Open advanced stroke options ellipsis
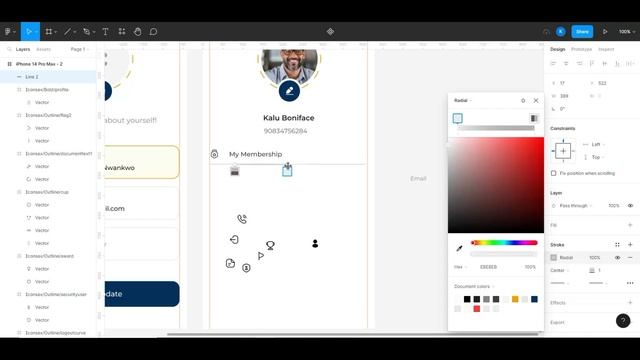 pyautogui.click(x=630, y=283)
